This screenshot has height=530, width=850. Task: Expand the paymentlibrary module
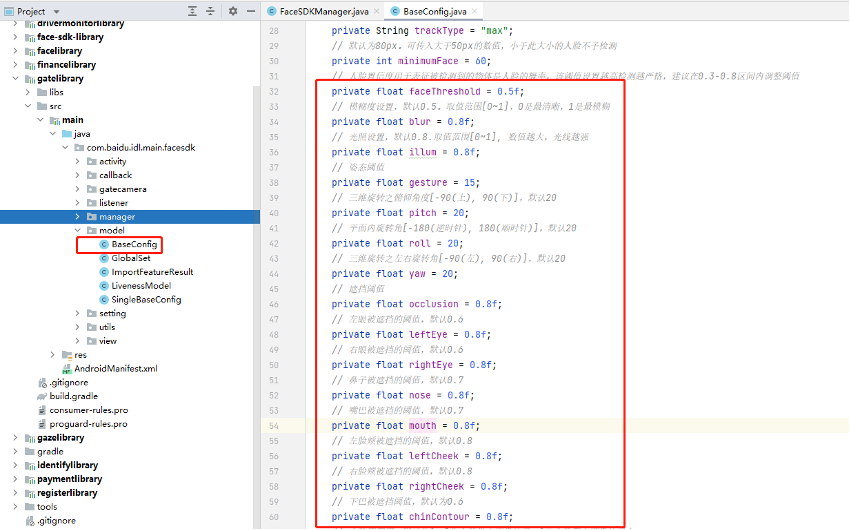pyautogui.click(x=15, y=479)
